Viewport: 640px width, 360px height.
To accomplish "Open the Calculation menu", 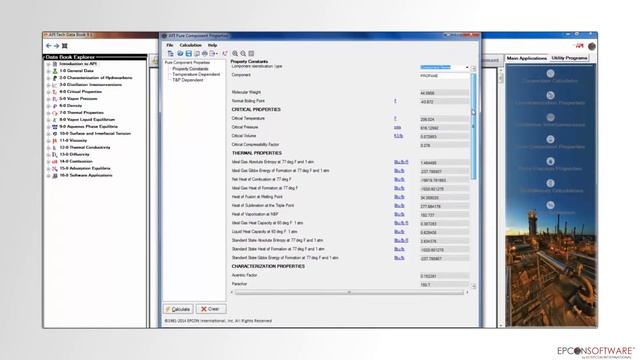I will tap(191, 45).
